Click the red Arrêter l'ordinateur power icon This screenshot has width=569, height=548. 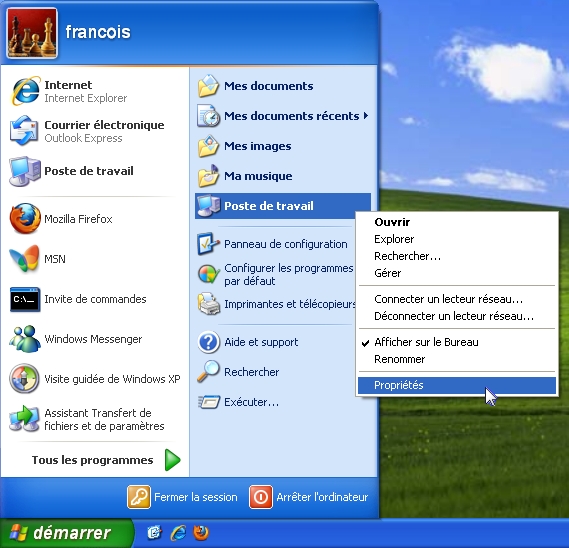pyautogui.click(x=261, y=497)
